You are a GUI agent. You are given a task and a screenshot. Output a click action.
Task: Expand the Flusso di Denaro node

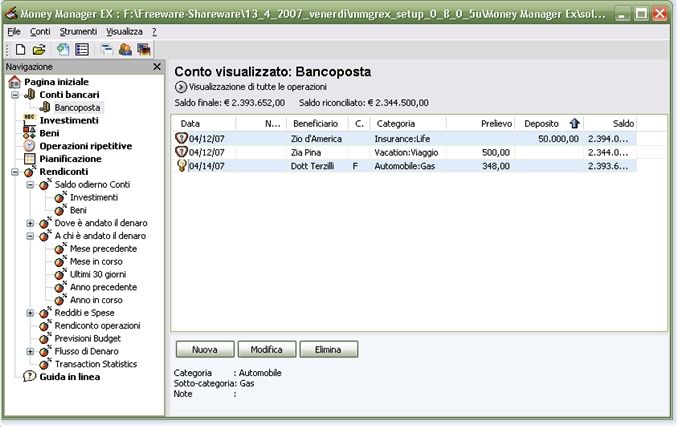tap(30, 351)
